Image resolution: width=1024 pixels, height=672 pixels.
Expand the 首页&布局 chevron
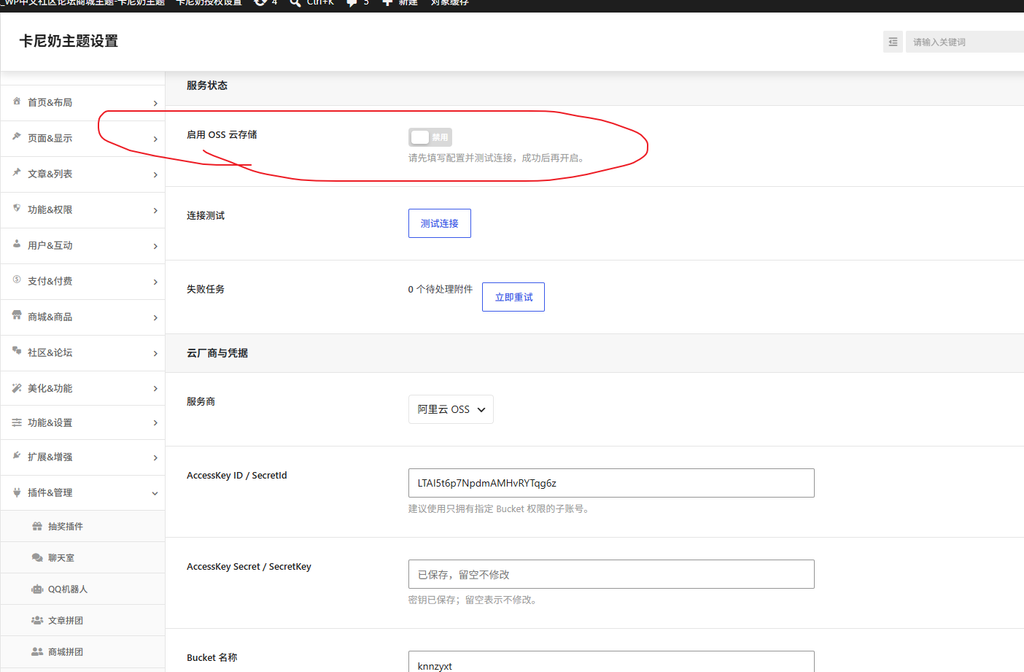pyautogui.click(x=155, y=103)
